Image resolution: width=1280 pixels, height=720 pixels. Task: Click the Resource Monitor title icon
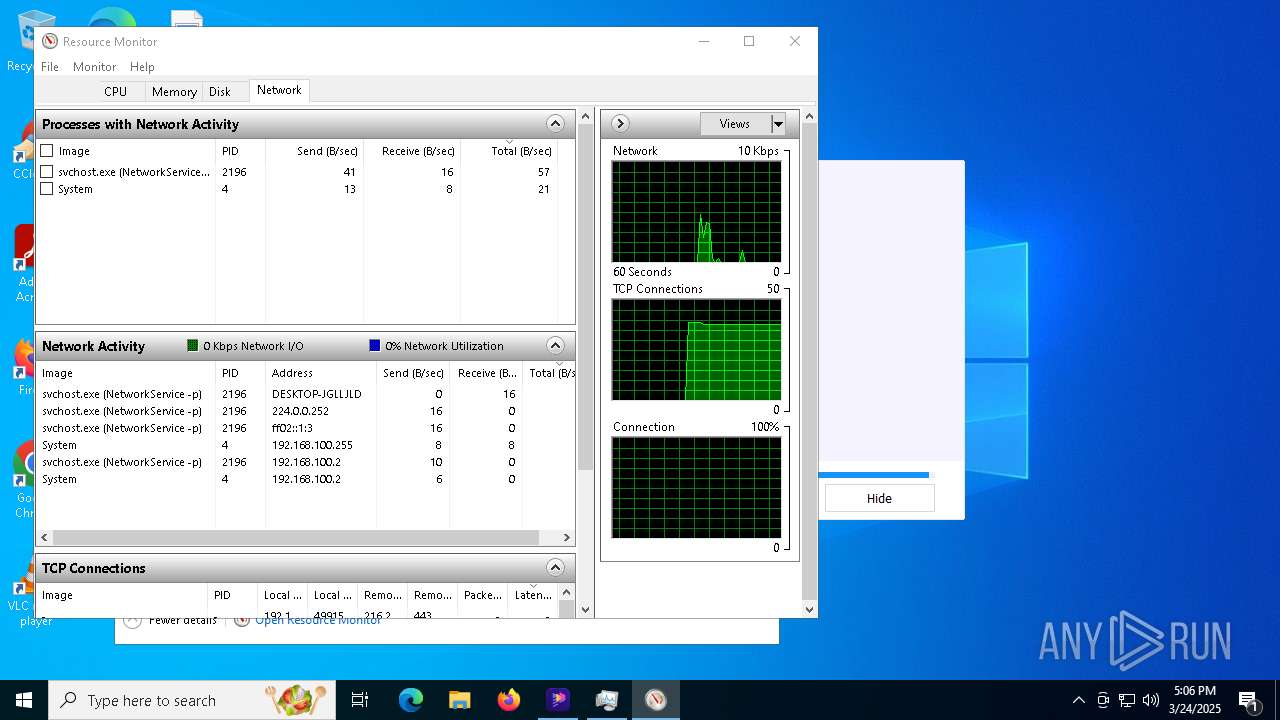50,41
